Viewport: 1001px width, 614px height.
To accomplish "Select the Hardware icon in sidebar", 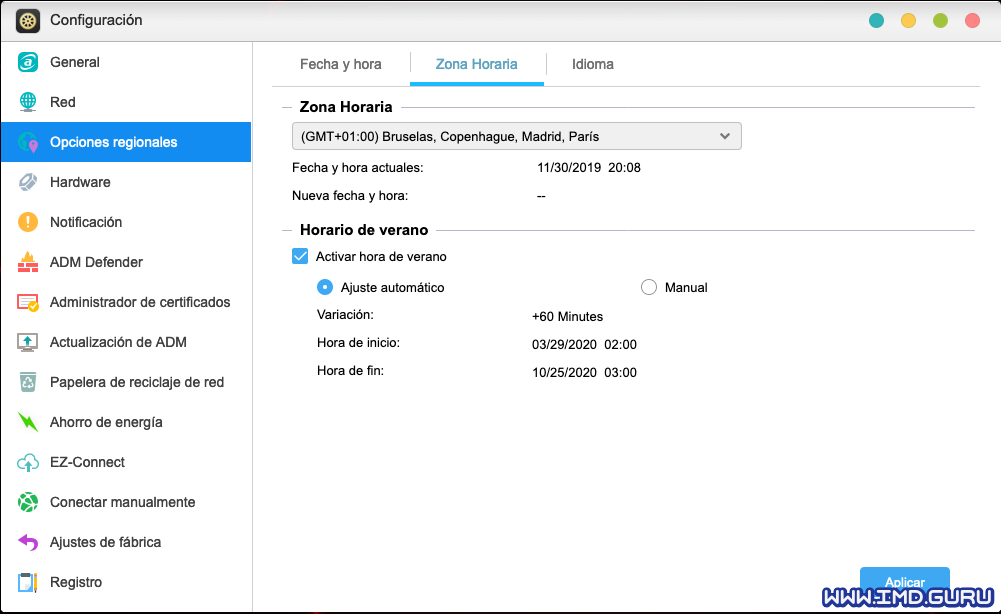I will click(x=28, y=182).
